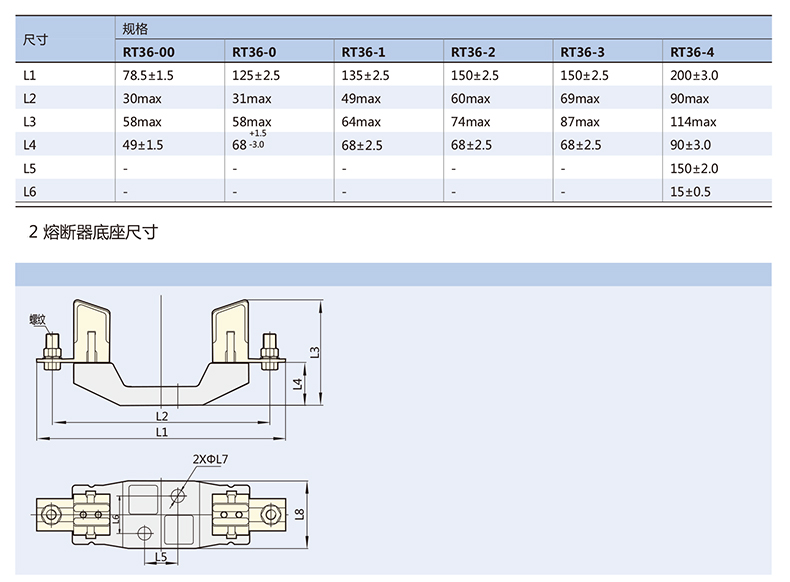Click the top-view fuse base drawing
The height and width of the screenshot is (582, 790).
point(165,515)
